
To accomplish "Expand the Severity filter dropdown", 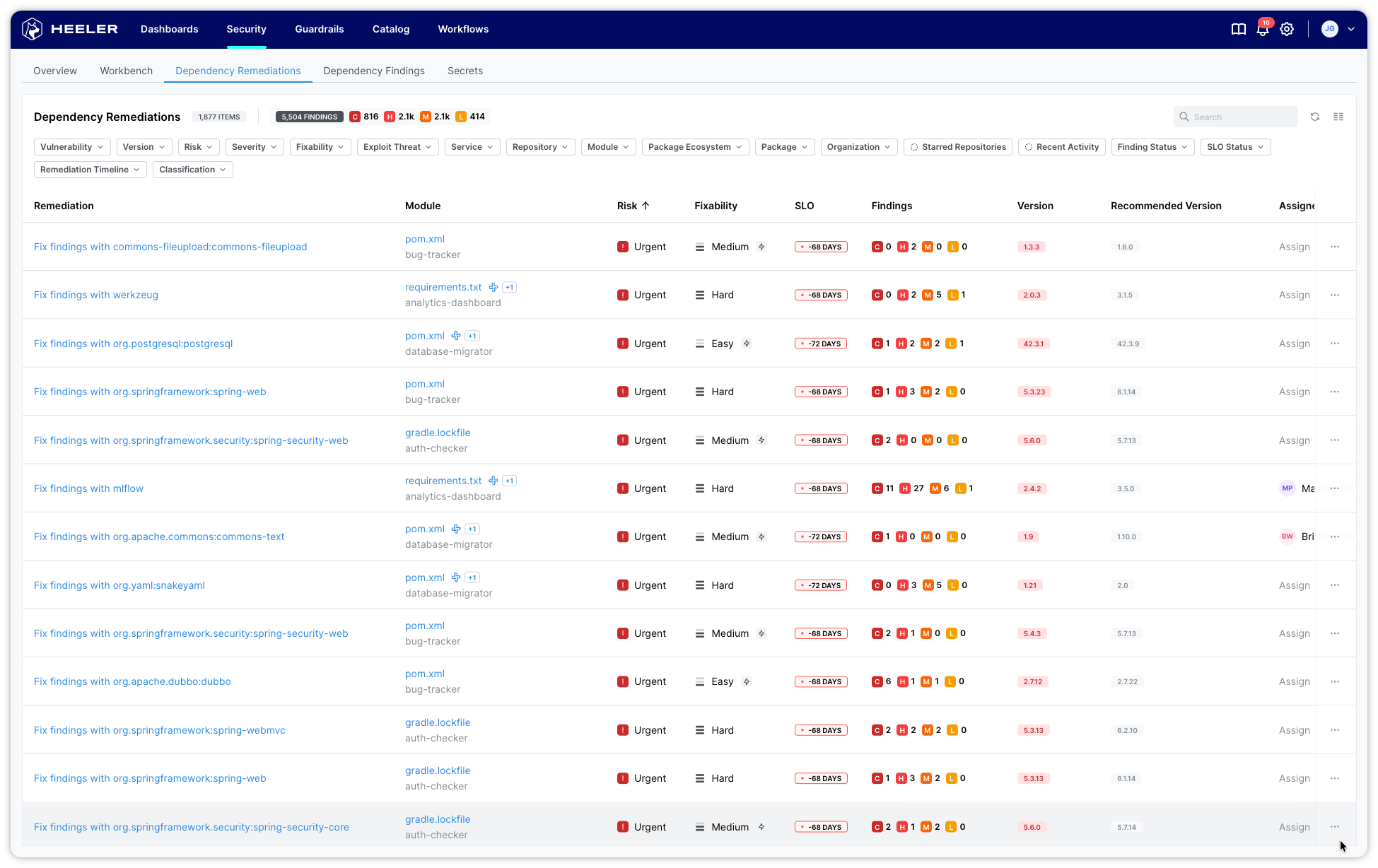I will click(x=255, y=147).
